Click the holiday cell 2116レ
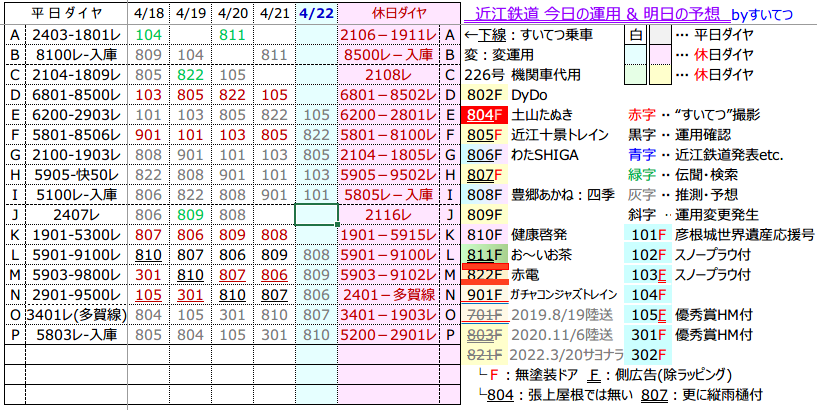Screen dimensions: 817x410 389,215
